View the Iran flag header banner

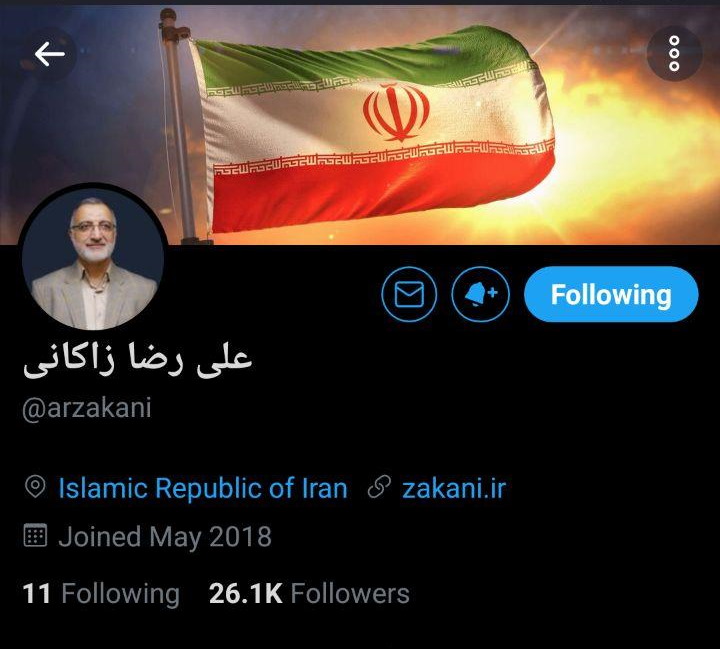point(360,124)
